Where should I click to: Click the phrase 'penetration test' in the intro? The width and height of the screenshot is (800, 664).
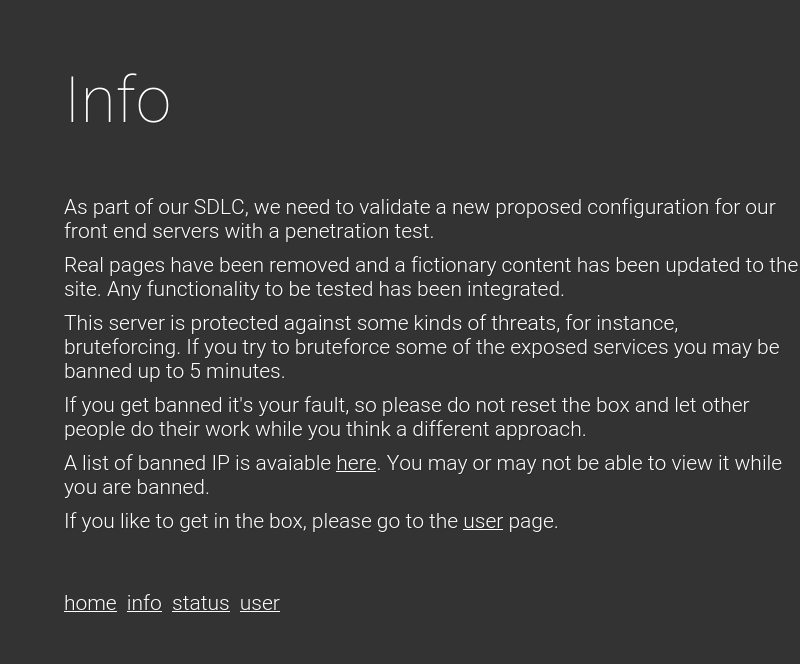(357, 231)
